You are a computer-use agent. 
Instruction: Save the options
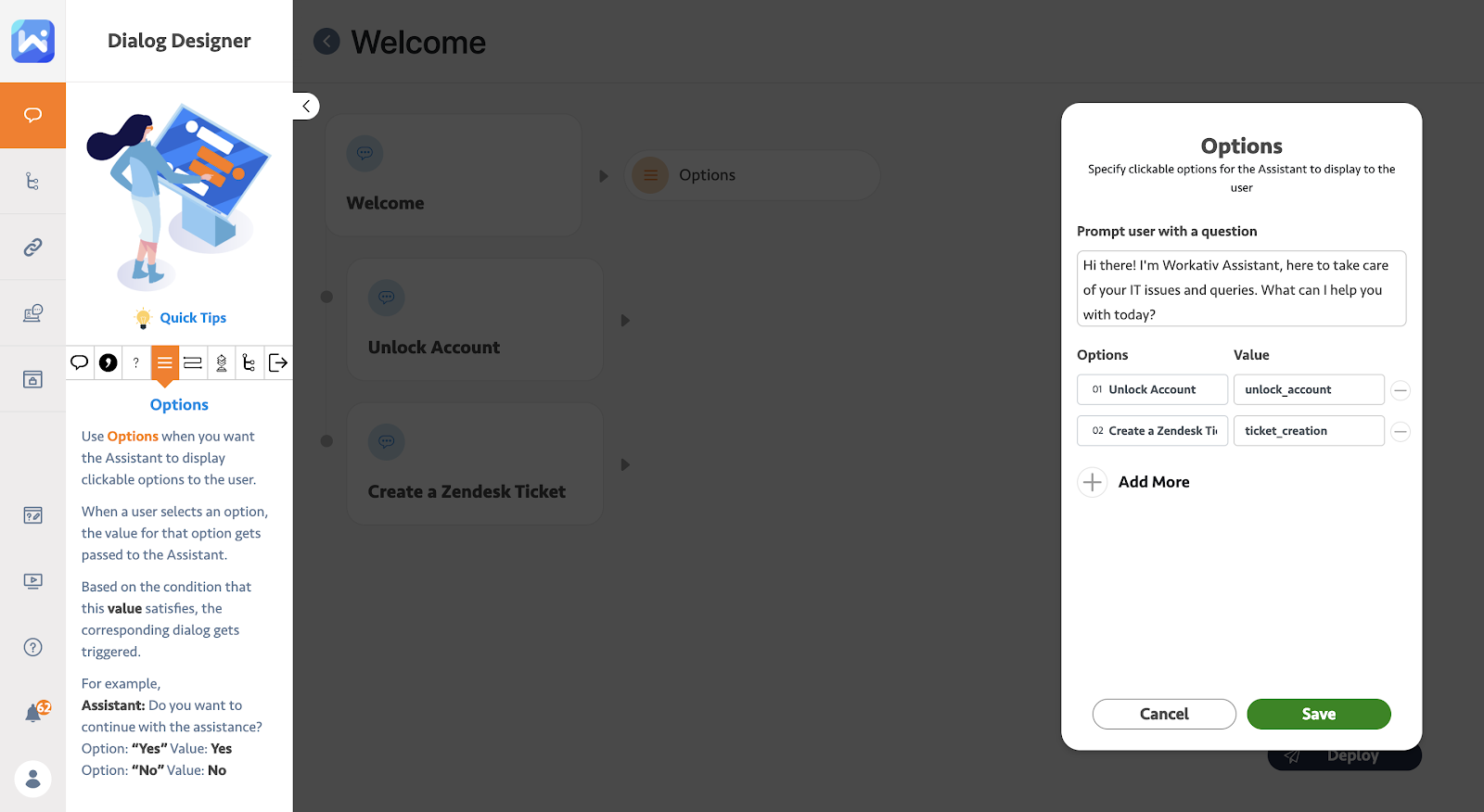coord(1319,714)
